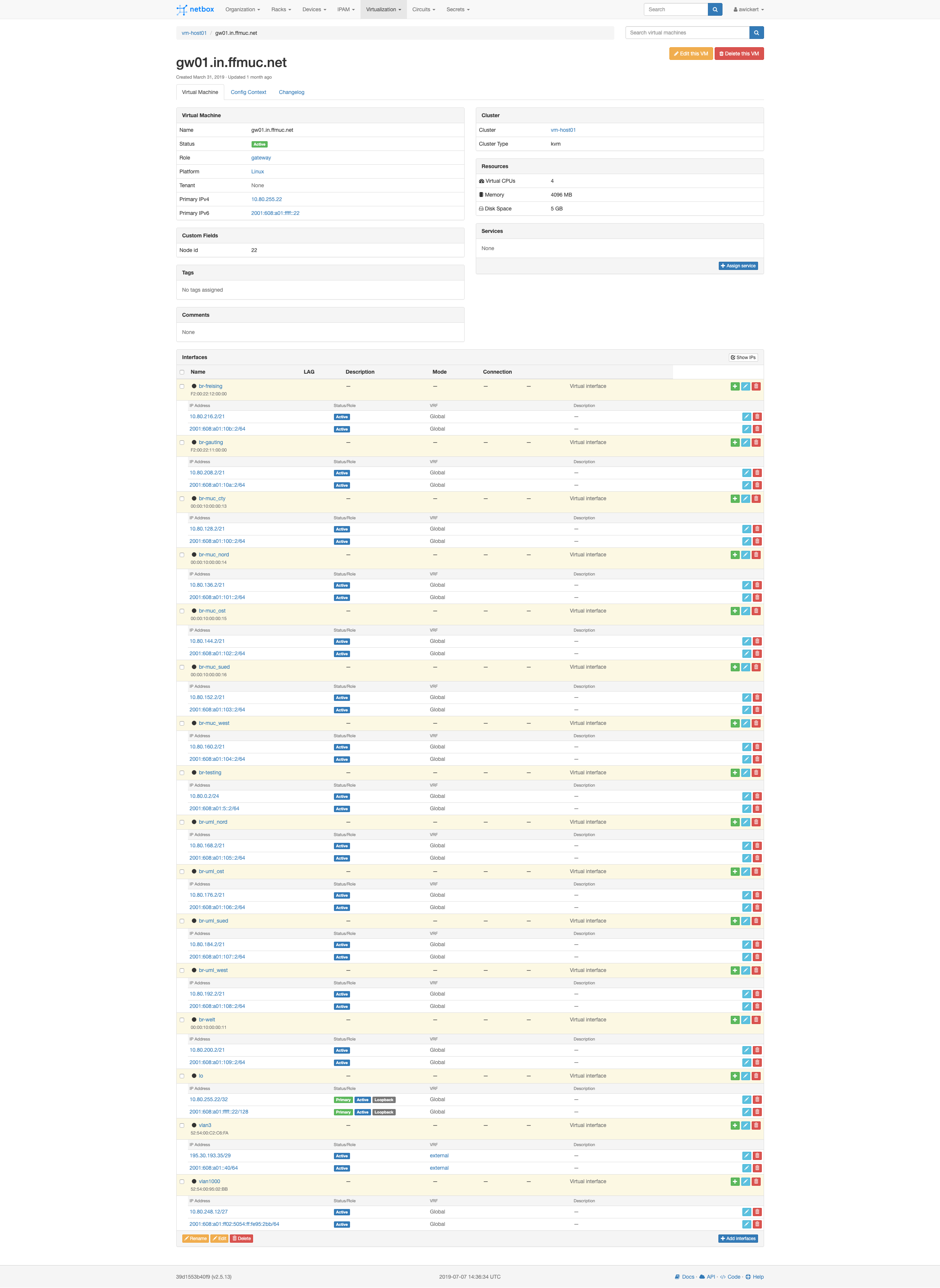The width and height of the screenshot is (940, 1288).
Task: Toggle the Show IPs button
Action: pos(743,358)
